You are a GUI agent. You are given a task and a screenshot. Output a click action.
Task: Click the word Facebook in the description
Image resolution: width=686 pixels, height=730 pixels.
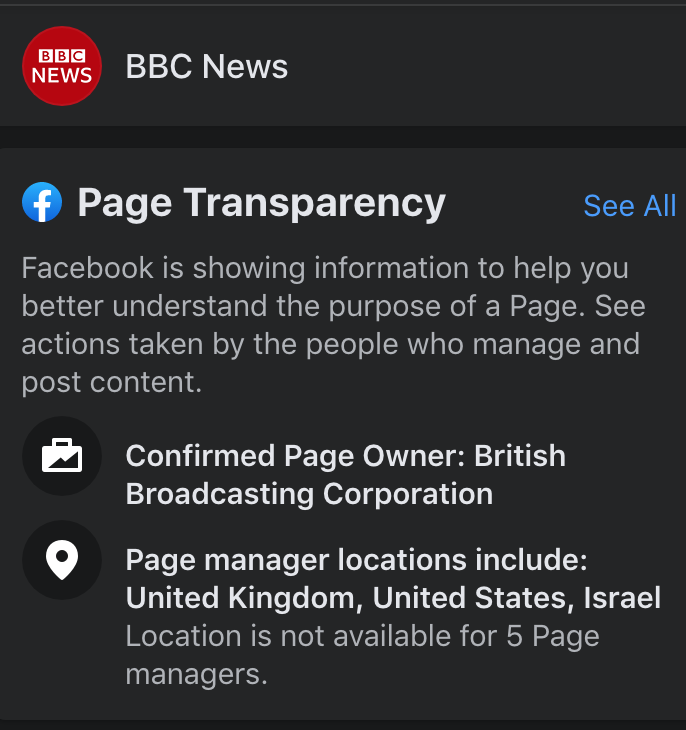tap(88, 268)
